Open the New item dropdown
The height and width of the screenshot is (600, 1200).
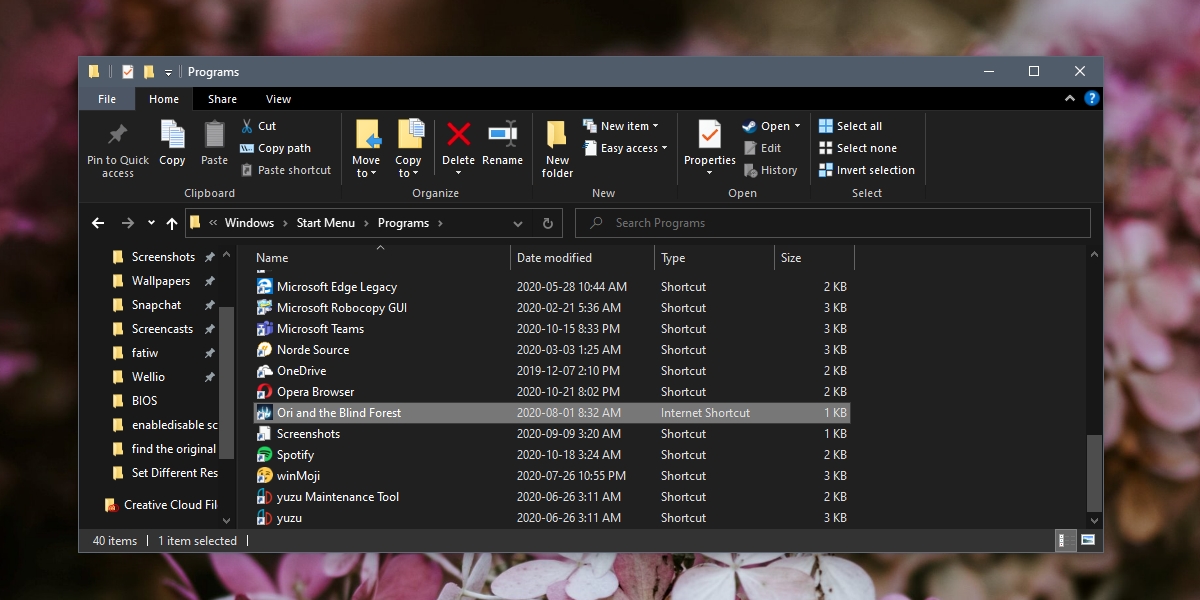pos(621,126)
